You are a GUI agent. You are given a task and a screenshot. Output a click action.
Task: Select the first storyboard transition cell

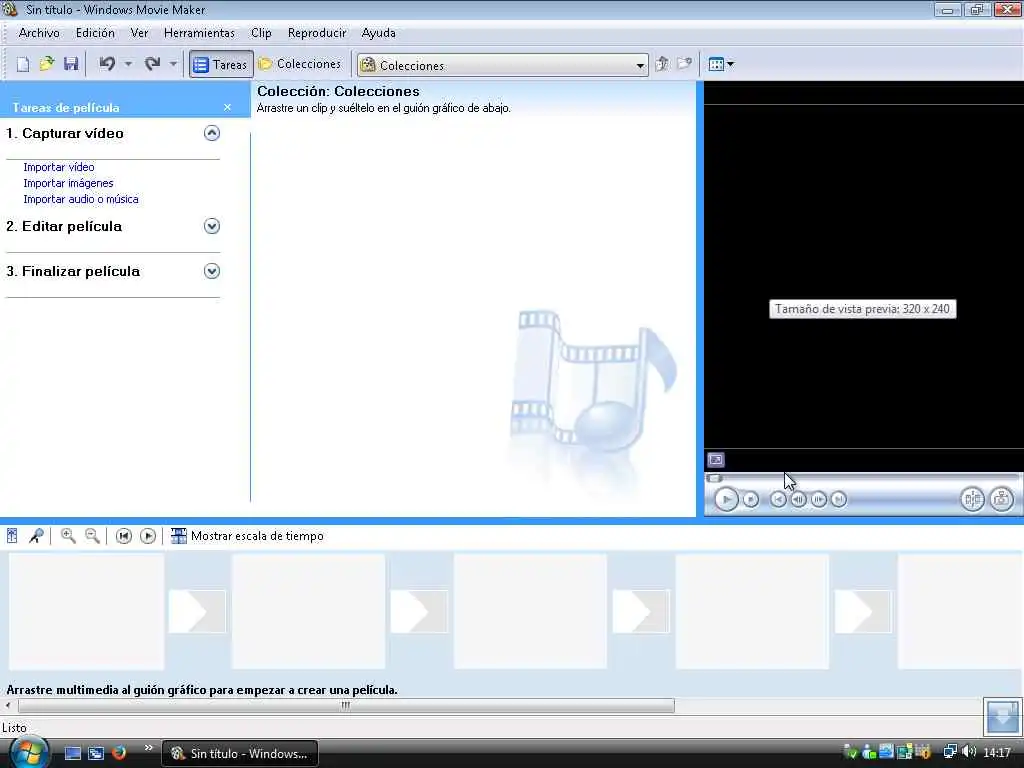coord(197,611)
